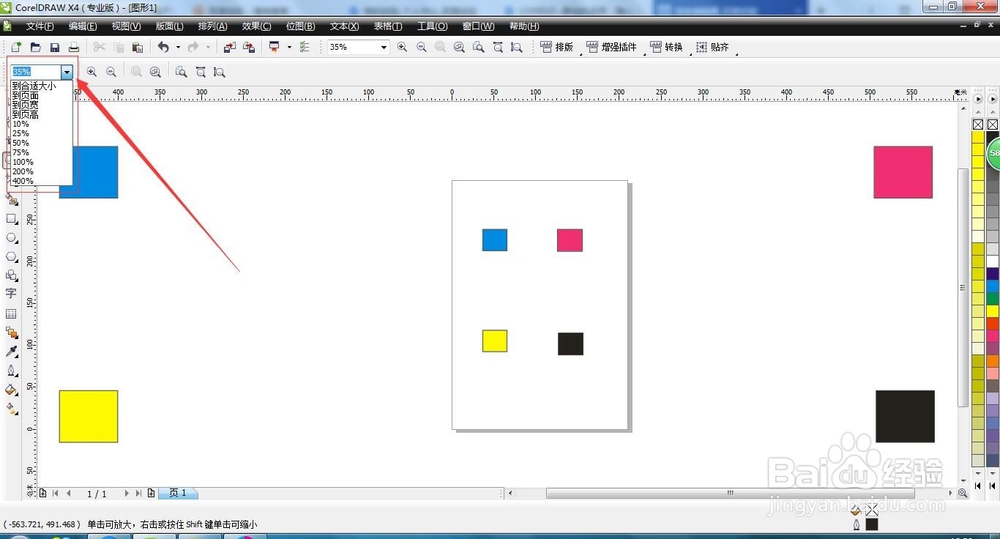
Task: Open the 编辑(E) menu
Action: click(83, 26)
